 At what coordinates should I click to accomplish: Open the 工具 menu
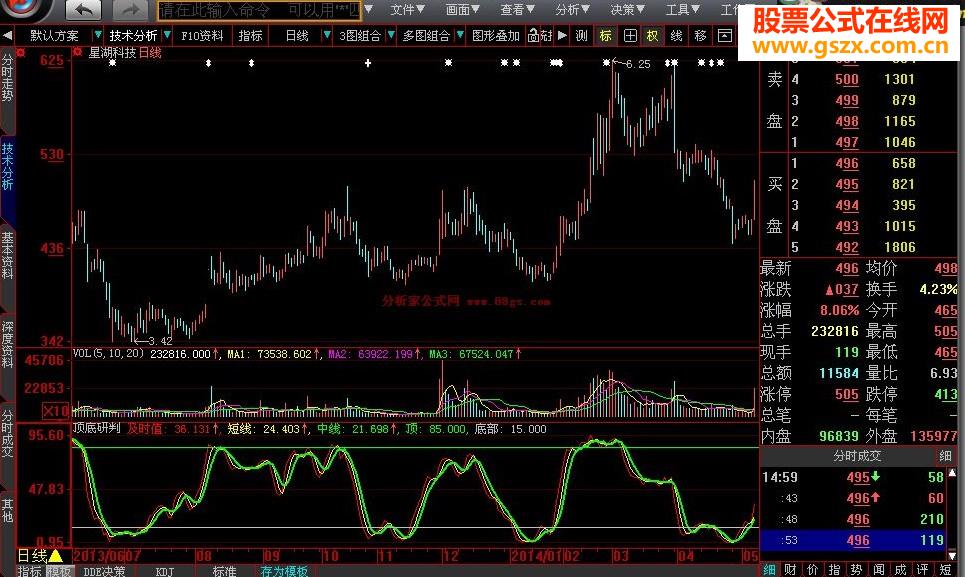[683, 10]
